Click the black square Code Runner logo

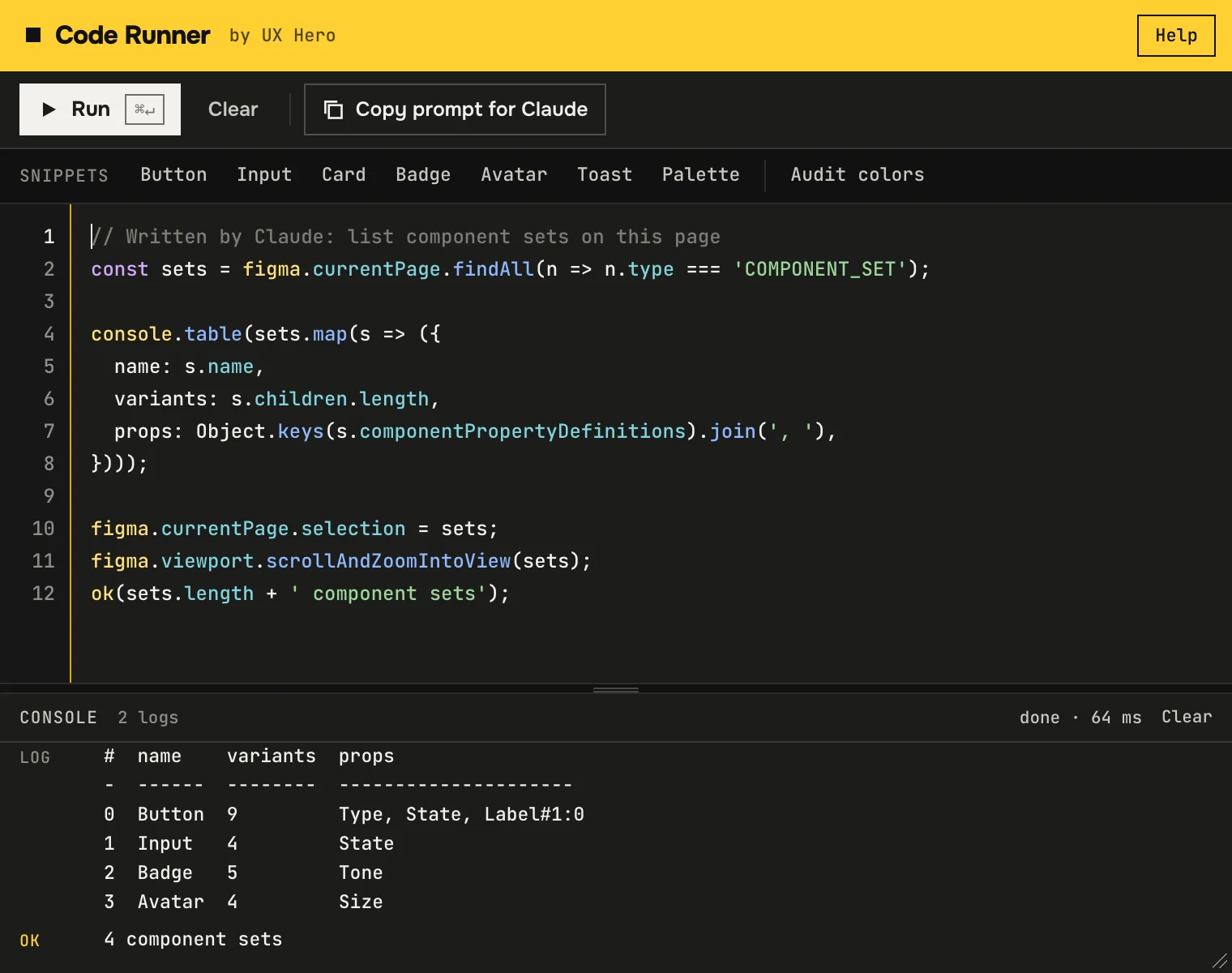coord(33,35)
